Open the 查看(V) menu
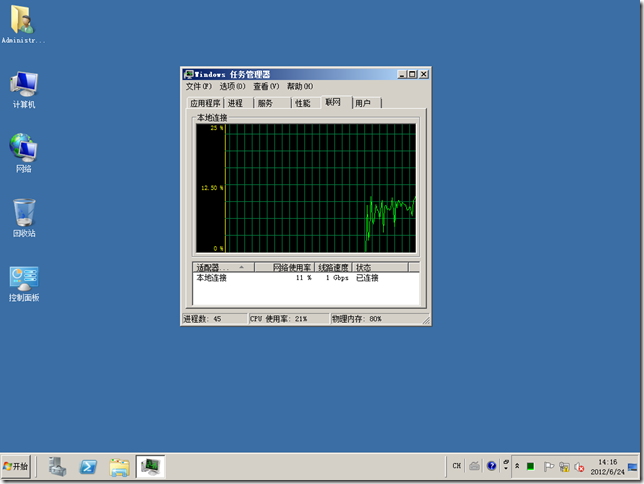Viewport: 644px width, 484px height. click(266, 86)
